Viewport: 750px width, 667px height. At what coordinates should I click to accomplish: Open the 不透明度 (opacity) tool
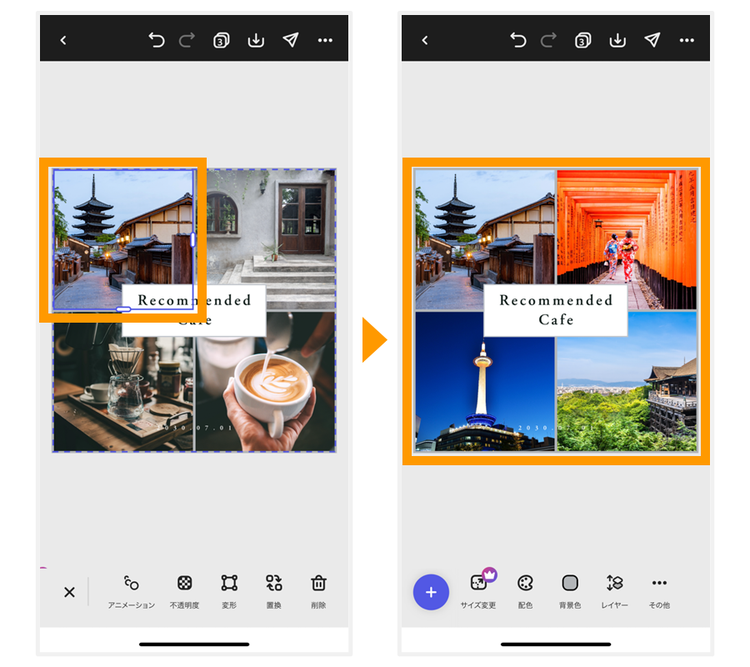point(185,592)
